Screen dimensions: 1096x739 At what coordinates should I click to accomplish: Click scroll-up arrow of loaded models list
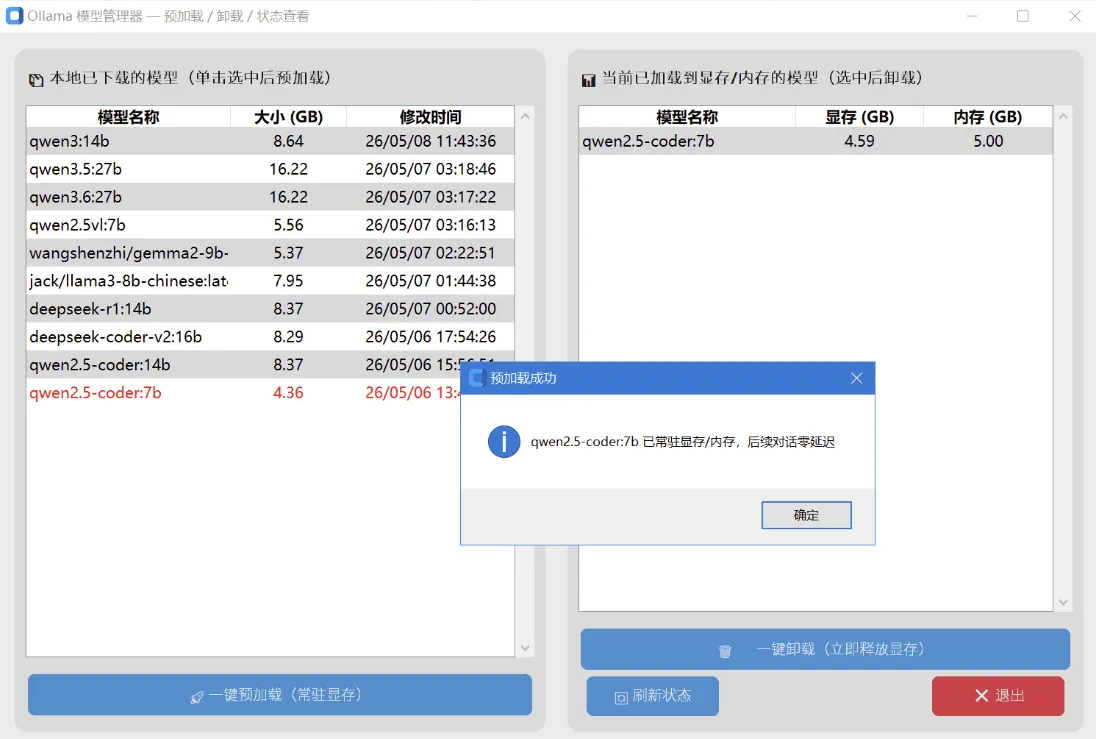pos(1063,116)
